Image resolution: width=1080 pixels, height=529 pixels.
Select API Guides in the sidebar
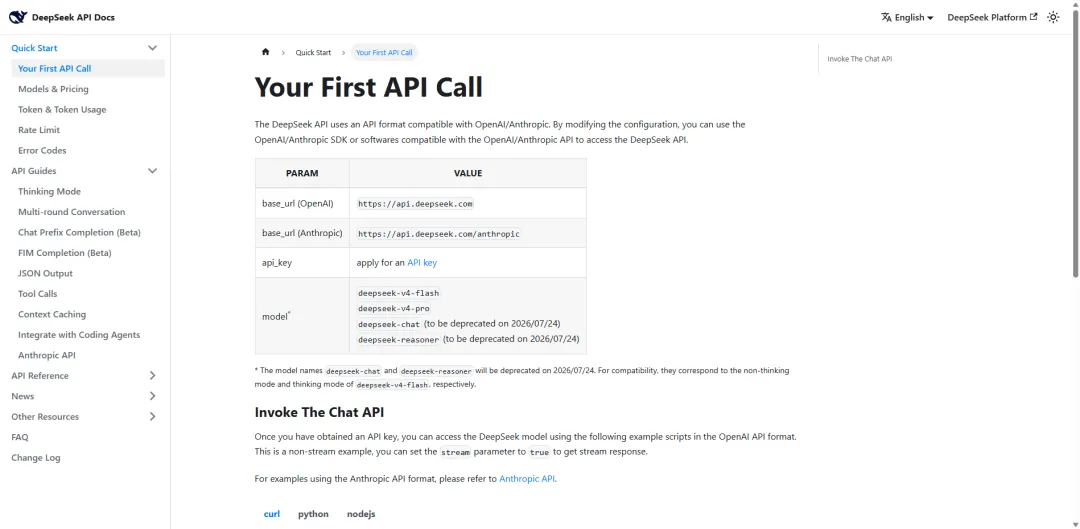[34, 171]
